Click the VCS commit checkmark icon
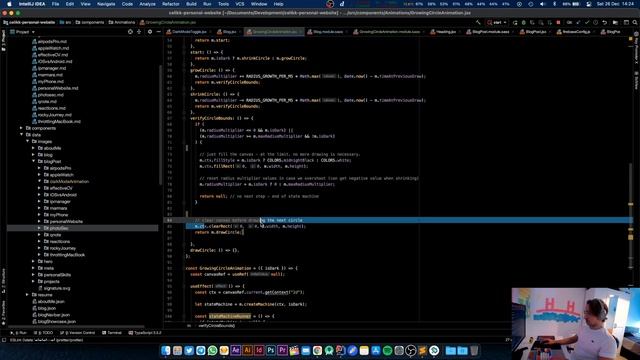 587,22
